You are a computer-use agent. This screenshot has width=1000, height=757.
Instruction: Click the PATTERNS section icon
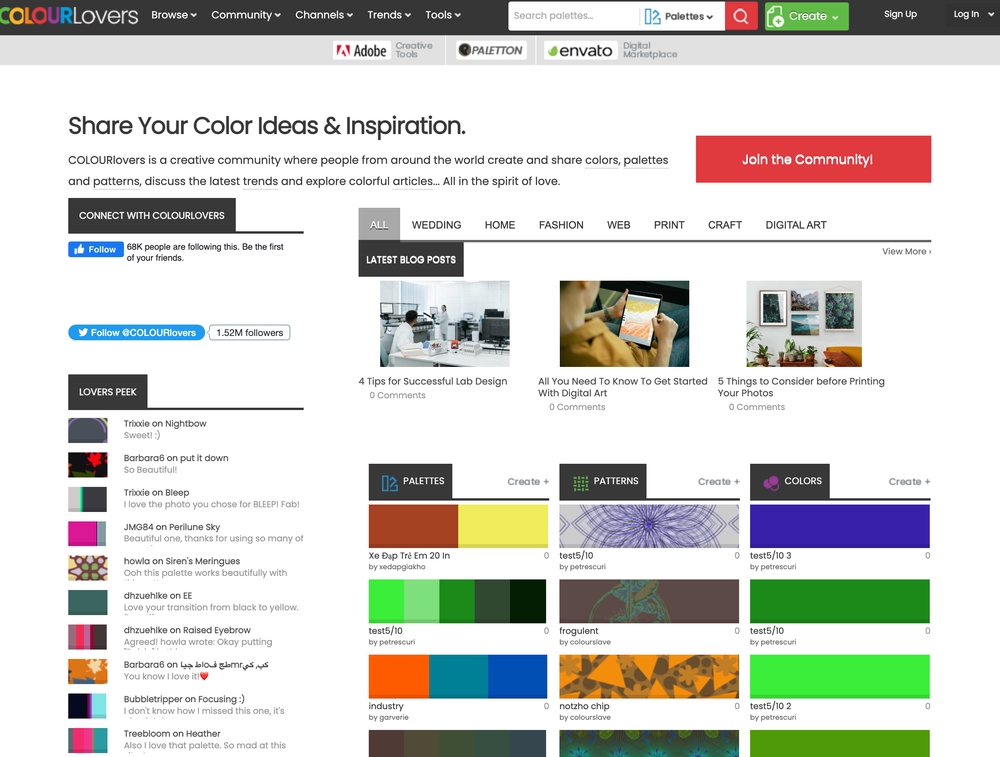pos(581,481)
